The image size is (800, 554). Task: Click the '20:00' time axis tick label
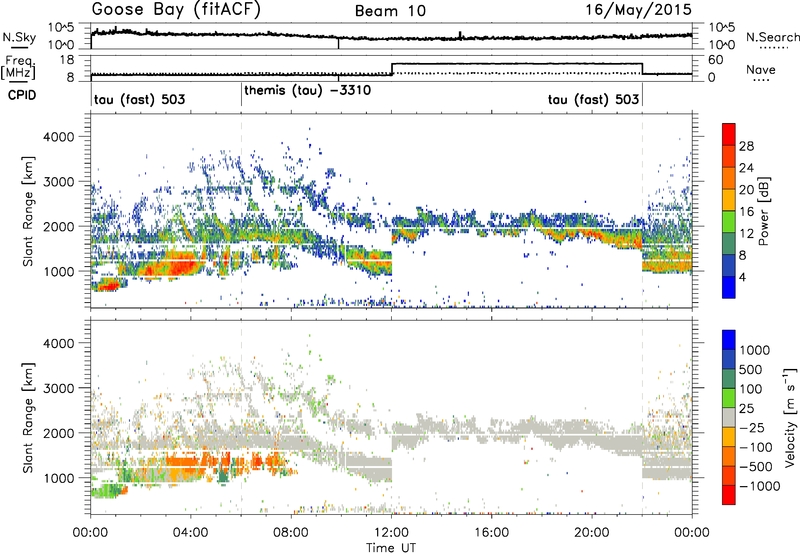click(592, 533)
